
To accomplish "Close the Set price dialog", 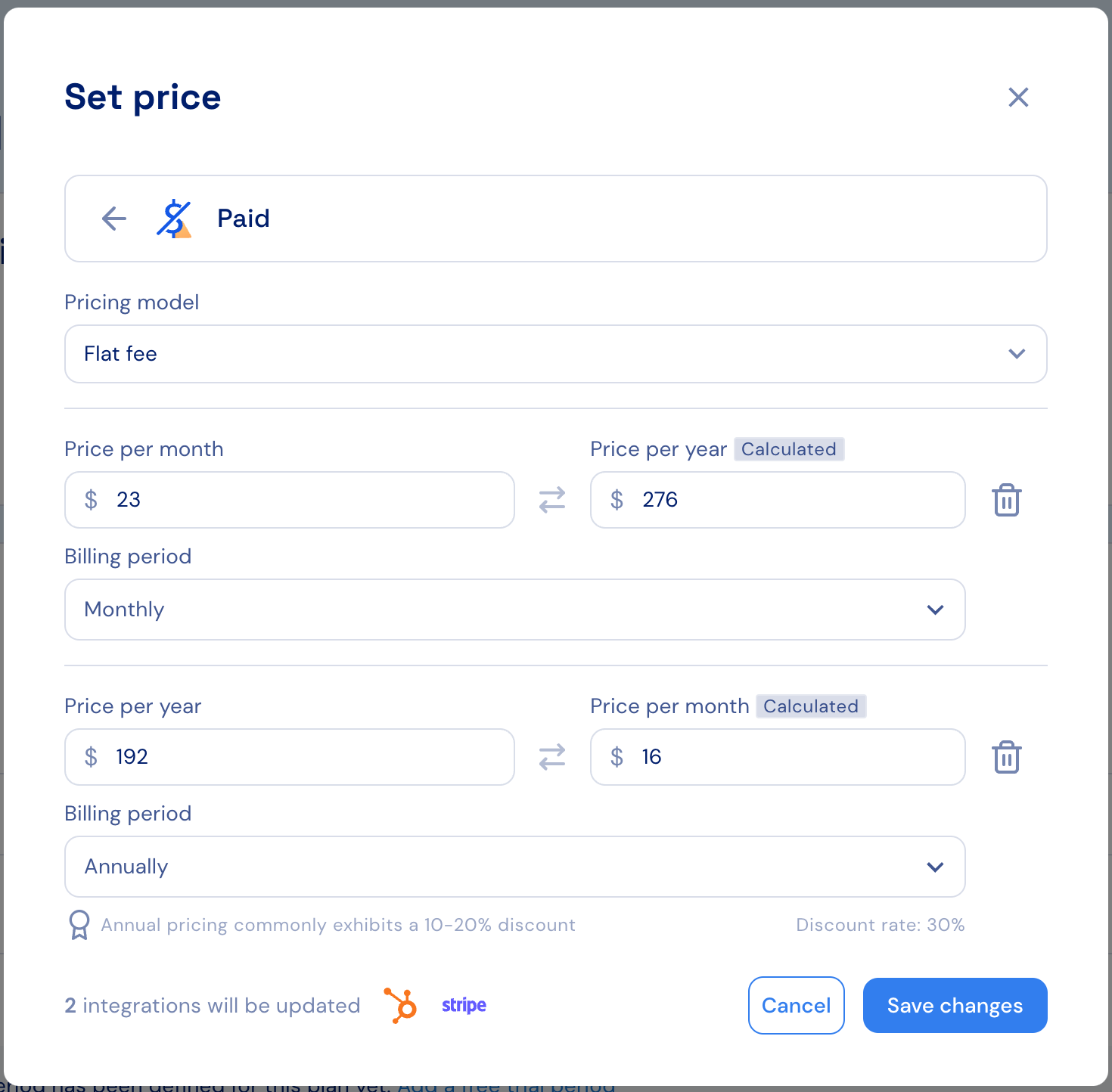I will click(x=1018, y=97).
